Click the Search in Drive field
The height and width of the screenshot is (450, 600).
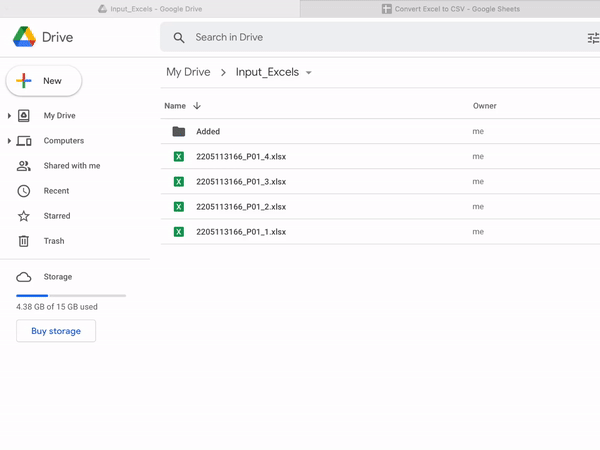tap(380, 38)
